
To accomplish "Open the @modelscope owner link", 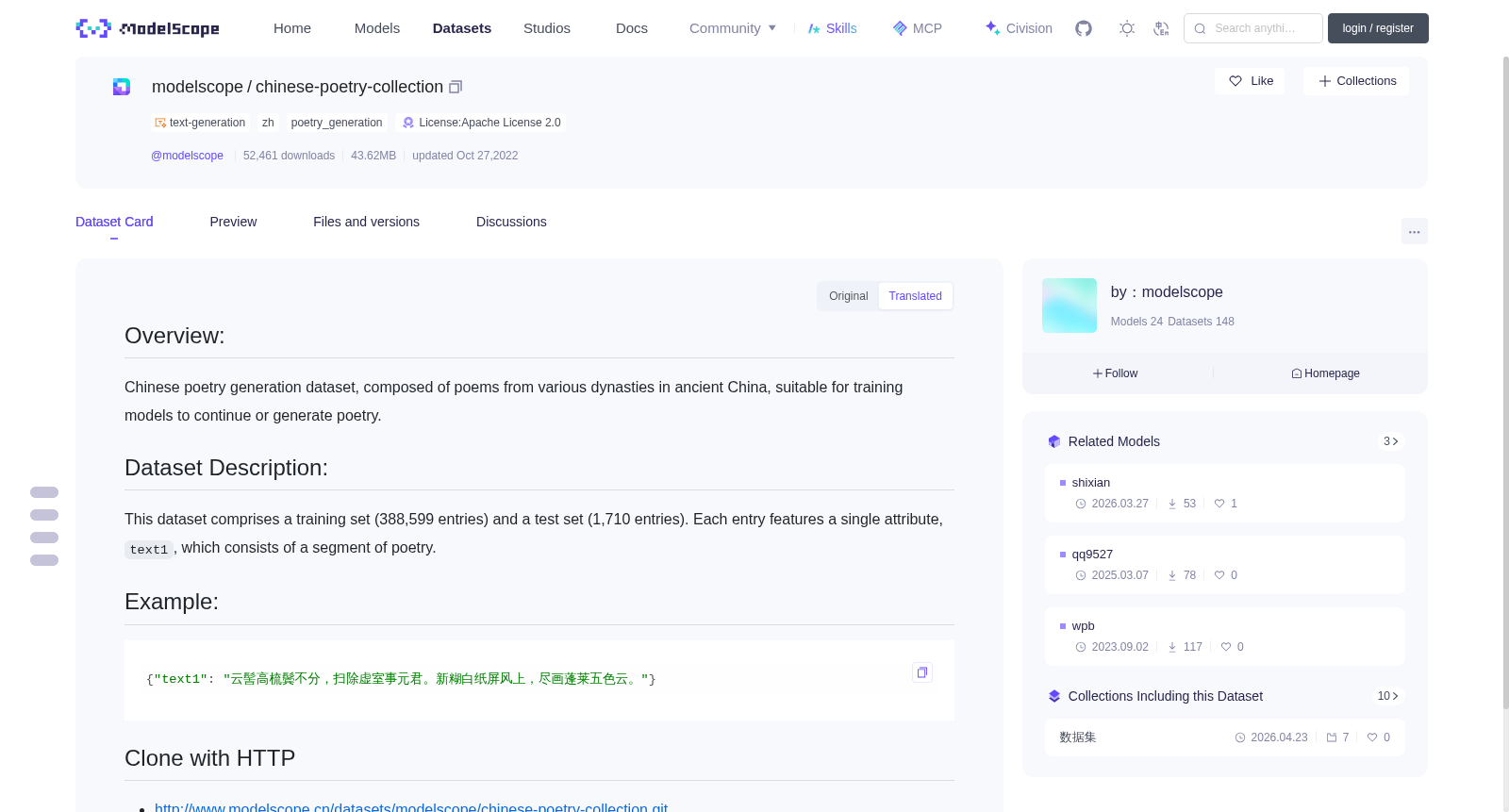I will [187, 156].
